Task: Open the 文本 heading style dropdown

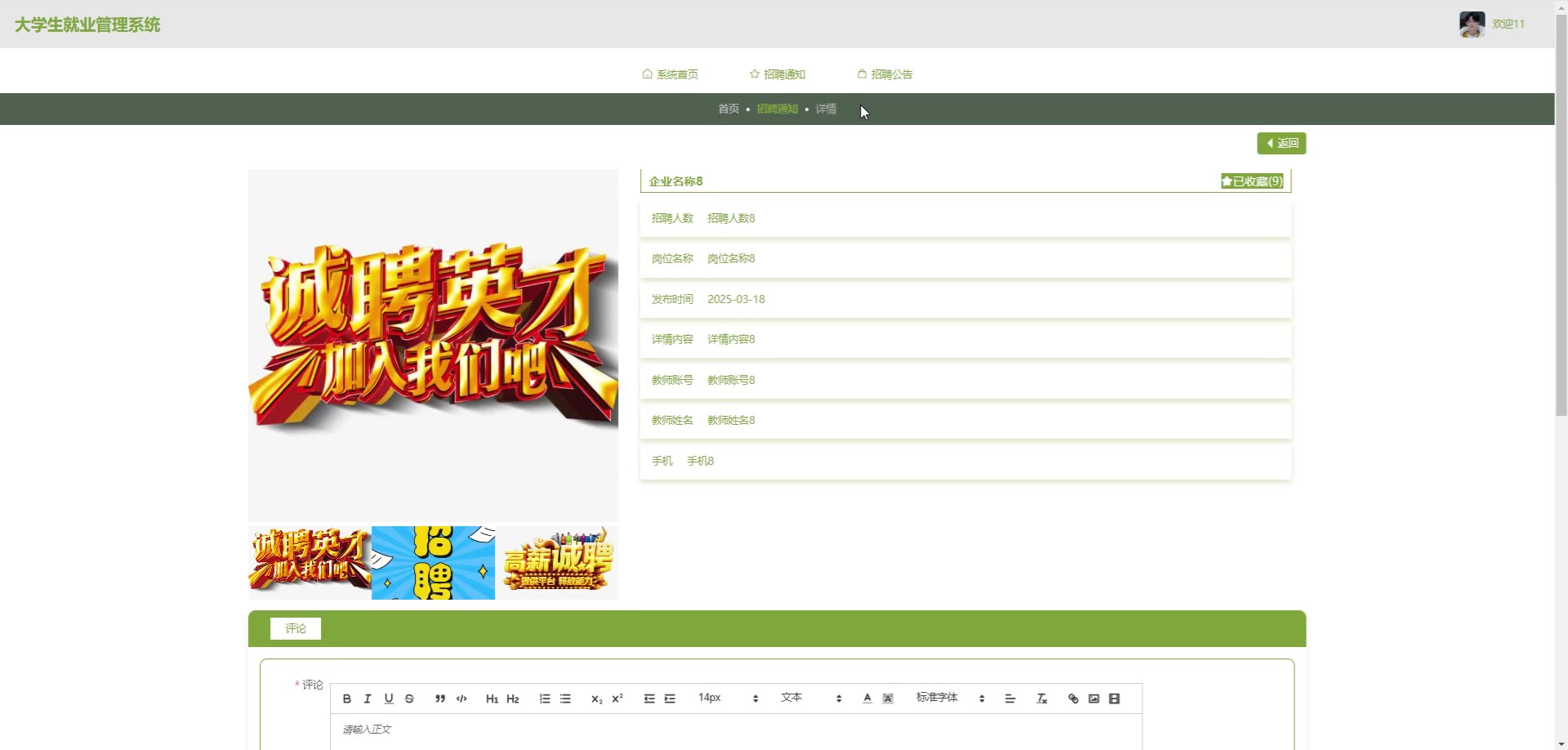Action: point(810,698)
